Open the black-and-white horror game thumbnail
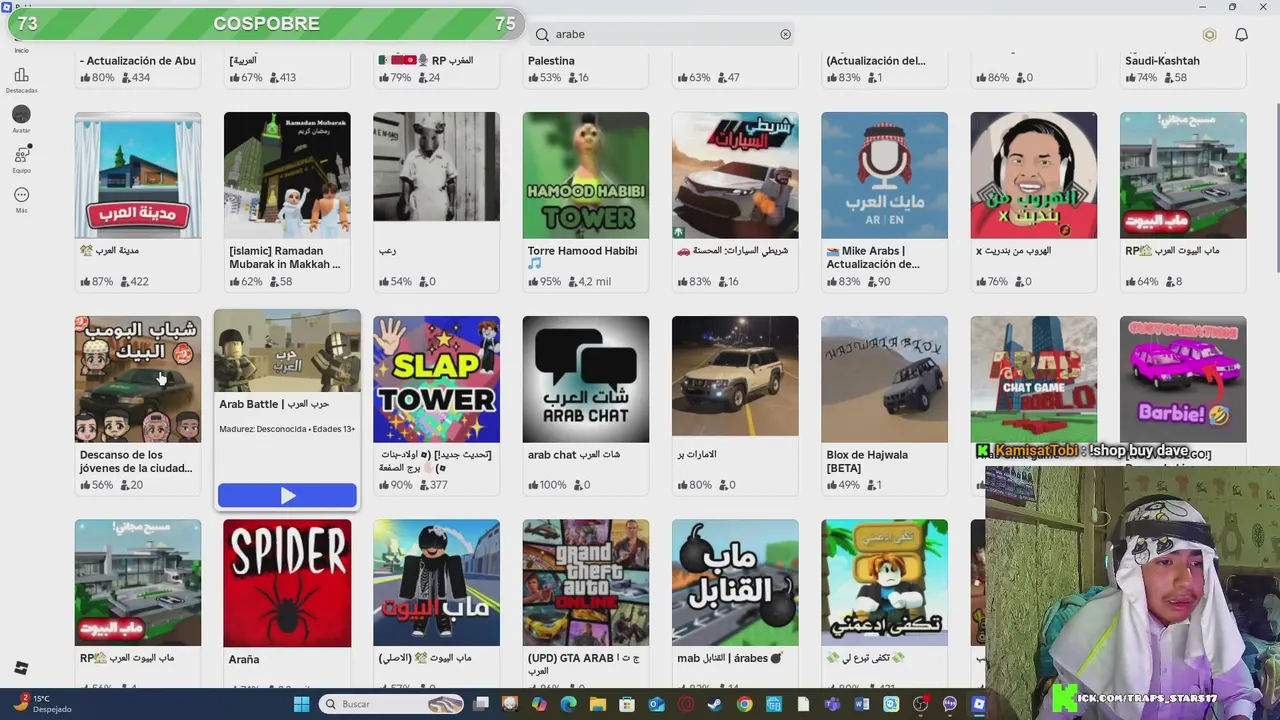The height and width of the screenshot is (720, 1280). pyautogui.click(x=436, y=166)
